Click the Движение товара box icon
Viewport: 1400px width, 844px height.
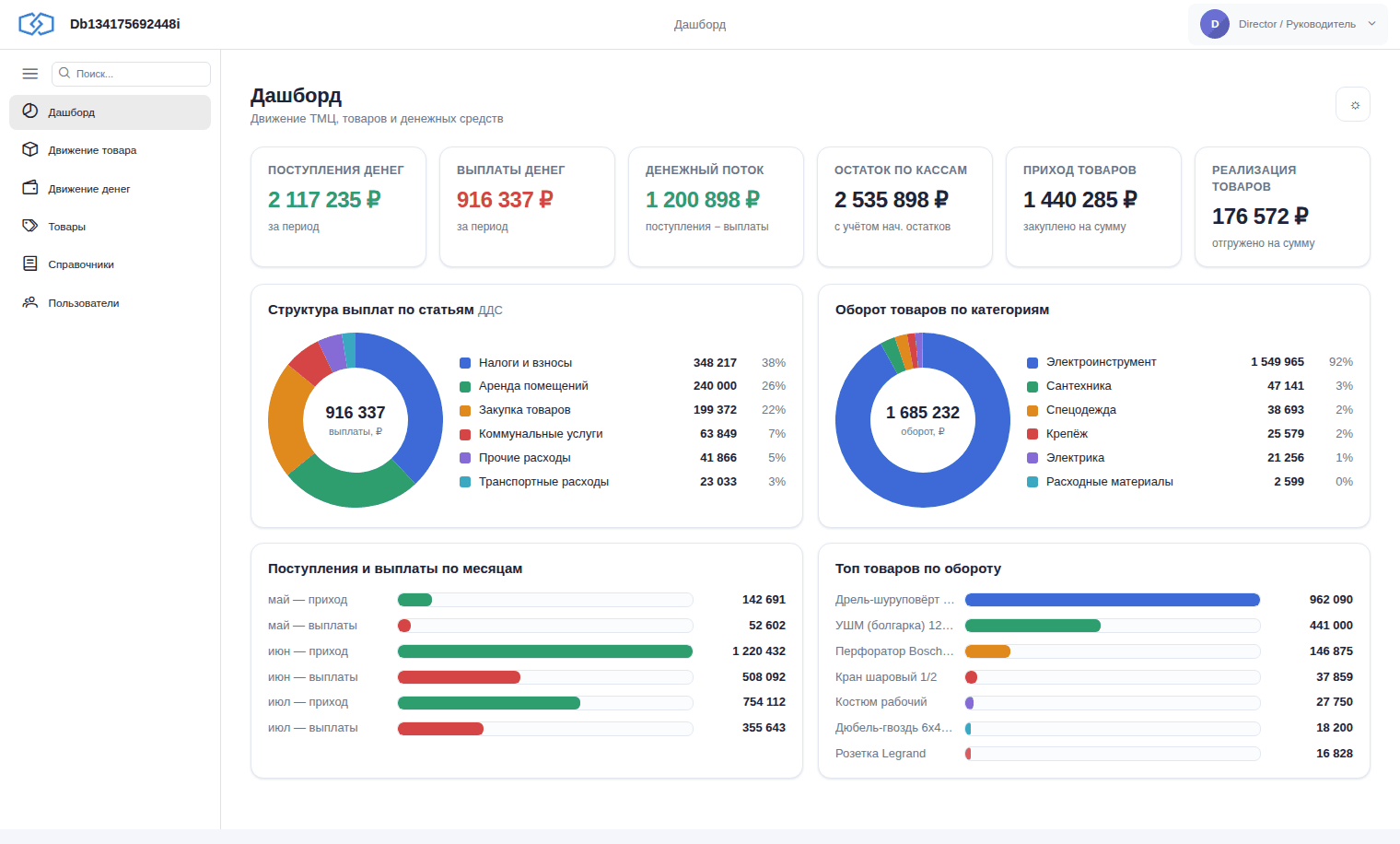[30, 149]
